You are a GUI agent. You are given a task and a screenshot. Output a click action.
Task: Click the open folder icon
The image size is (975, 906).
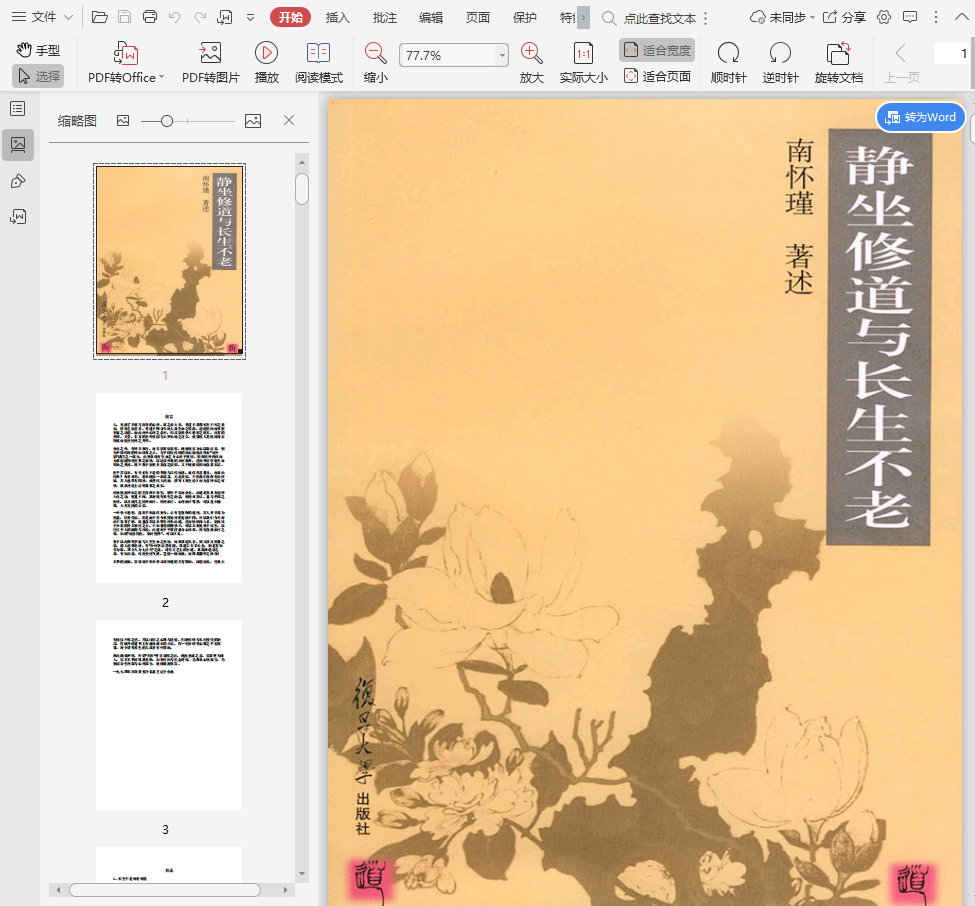tap(99, 17)
